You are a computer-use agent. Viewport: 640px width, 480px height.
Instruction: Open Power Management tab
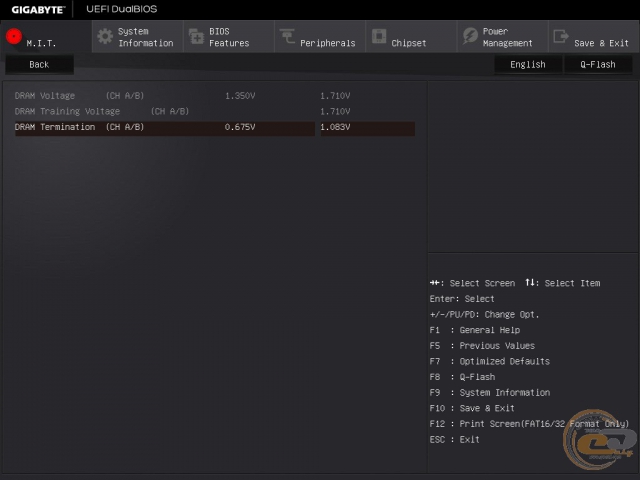(x=502, y=37)
